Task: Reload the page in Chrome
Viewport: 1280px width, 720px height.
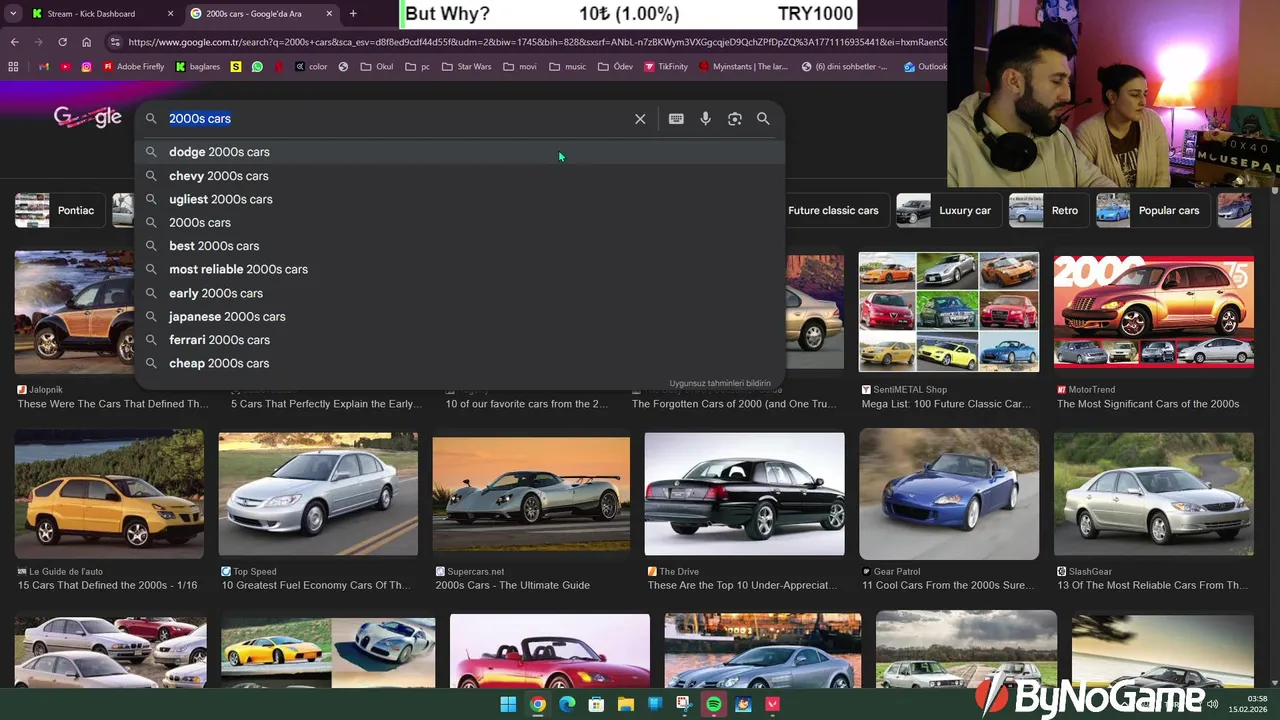Action: 62,42
